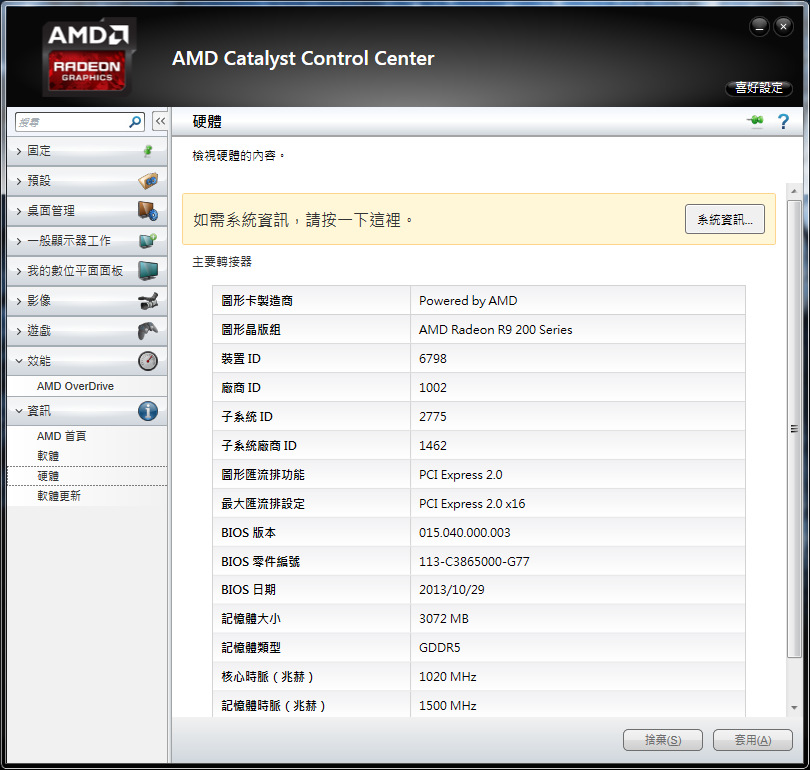
Task: Click the 一般顯示器工作 monitor icon
Action: coord(148,241)
